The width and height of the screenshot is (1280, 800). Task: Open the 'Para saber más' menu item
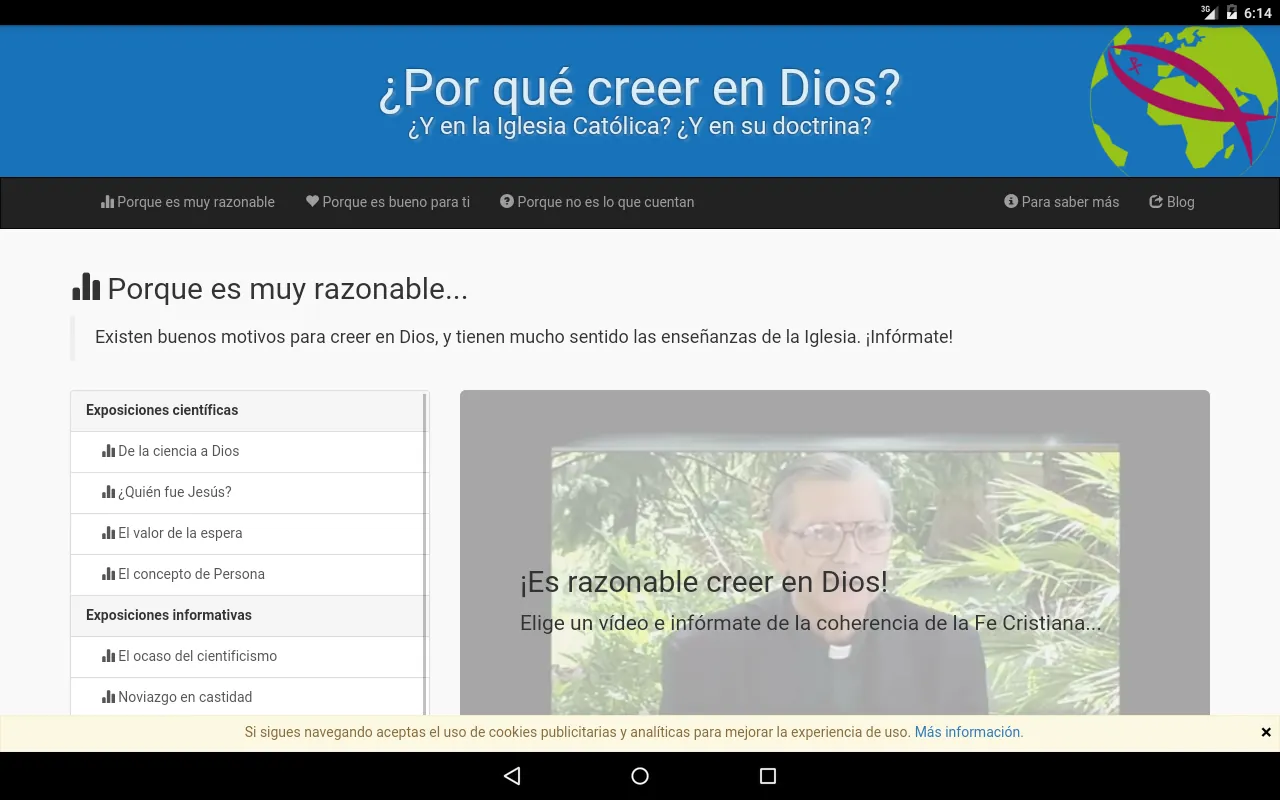pyautogui.click(x=1062, y=202)
